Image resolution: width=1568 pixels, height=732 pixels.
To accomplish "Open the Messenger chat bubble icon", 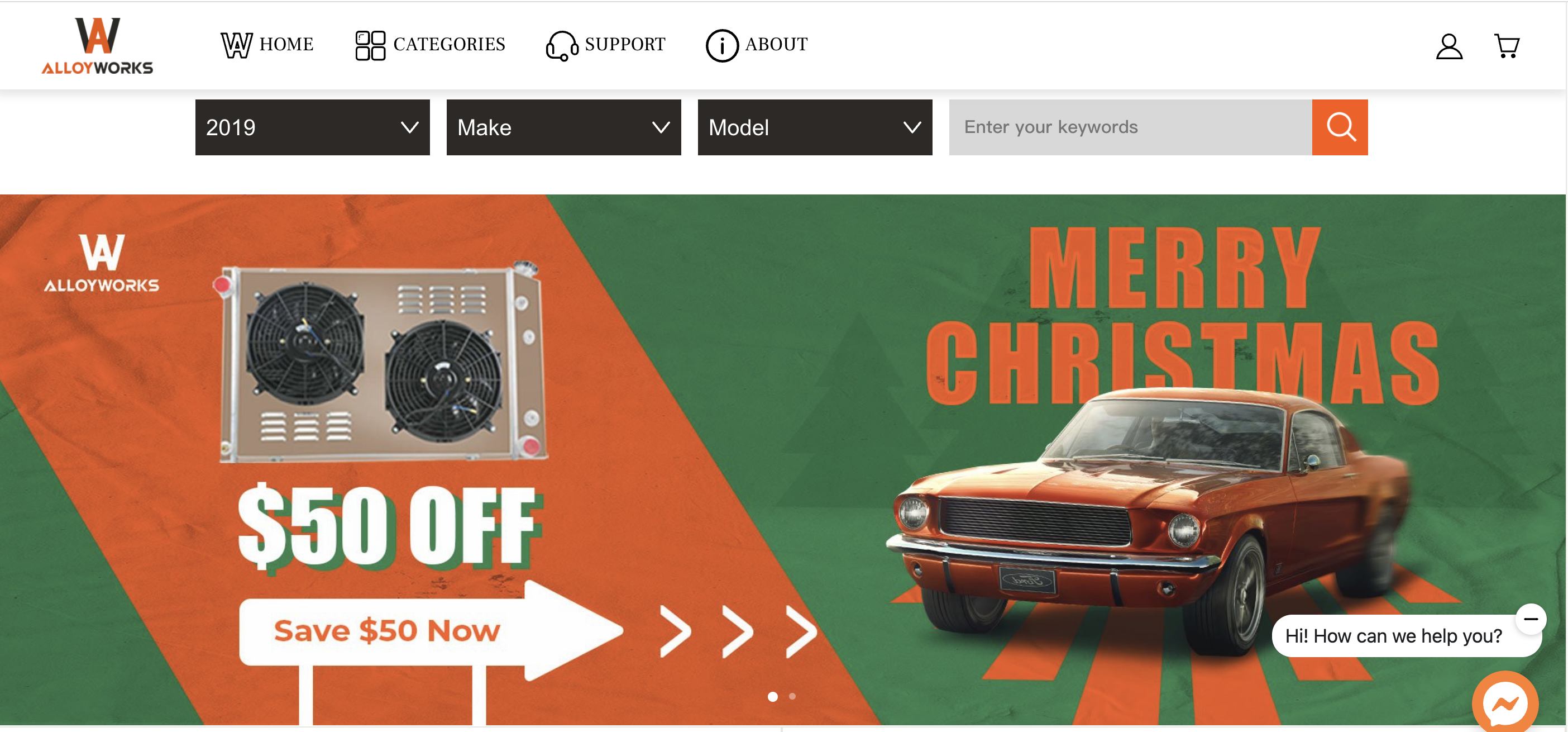I will 1505,704.
